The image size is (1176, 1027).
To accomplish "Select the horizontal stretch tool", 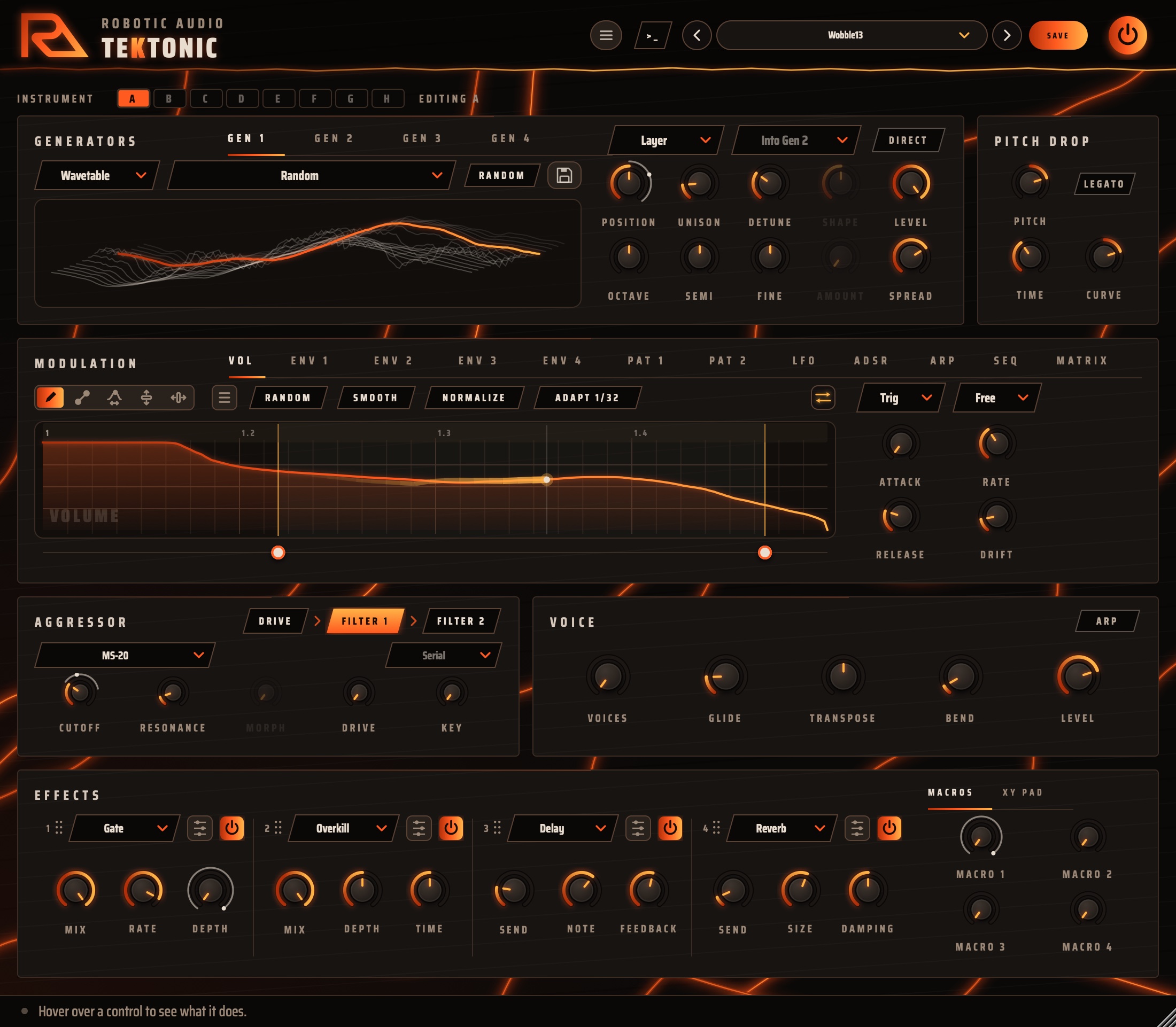I will point(179,397).
